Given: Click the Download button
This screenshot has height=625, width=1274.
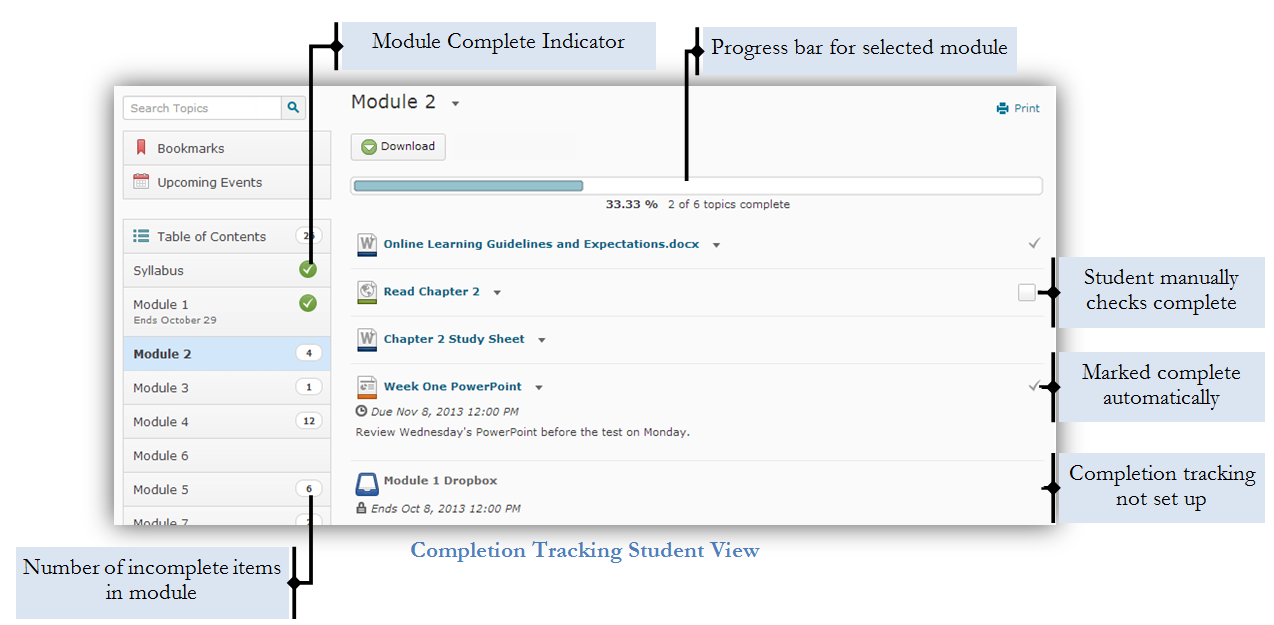Looking at the screenshot, I should click(x=398, y=147).
